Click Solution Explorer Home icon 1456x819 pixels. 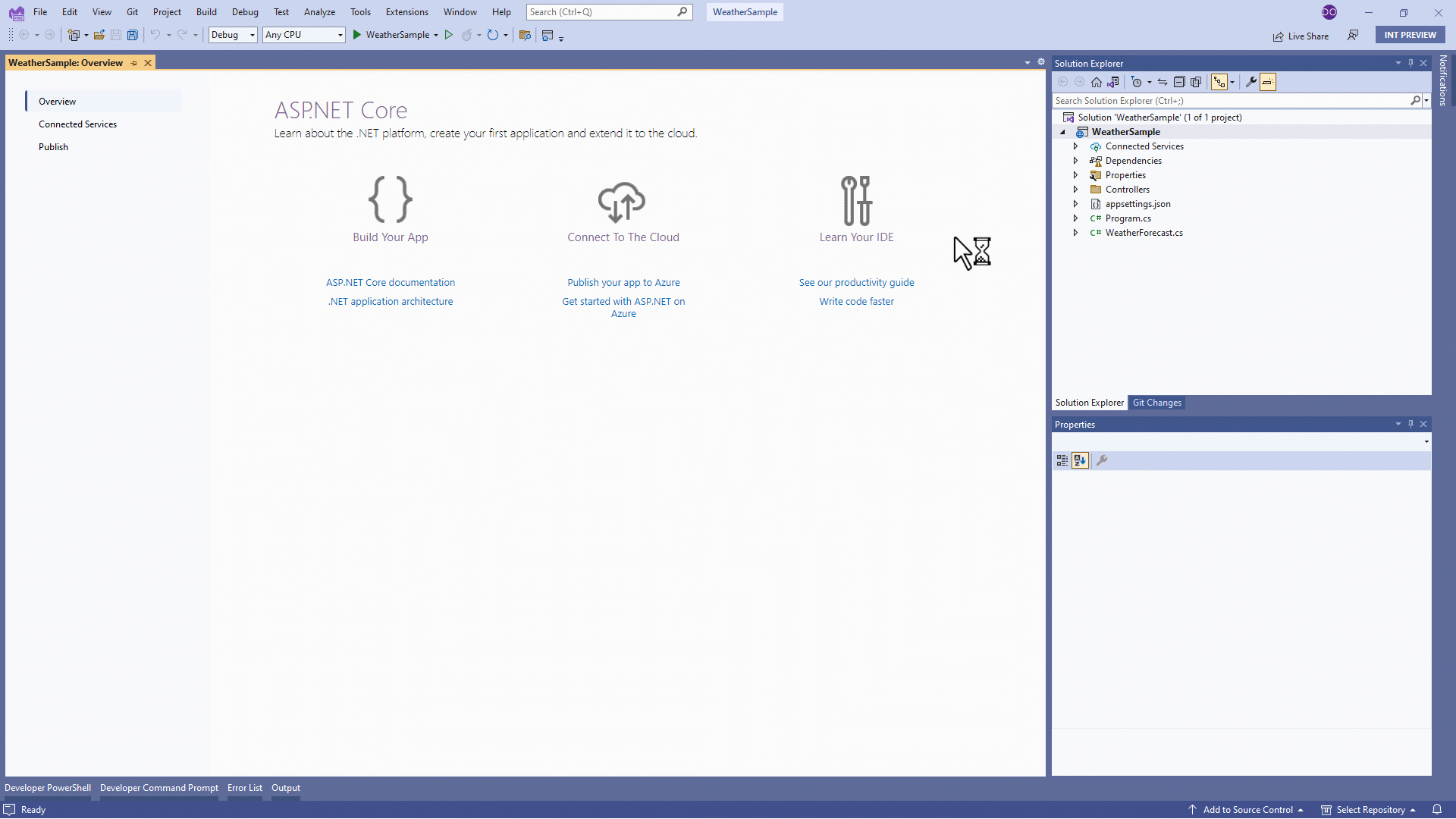click(1097, 82)
